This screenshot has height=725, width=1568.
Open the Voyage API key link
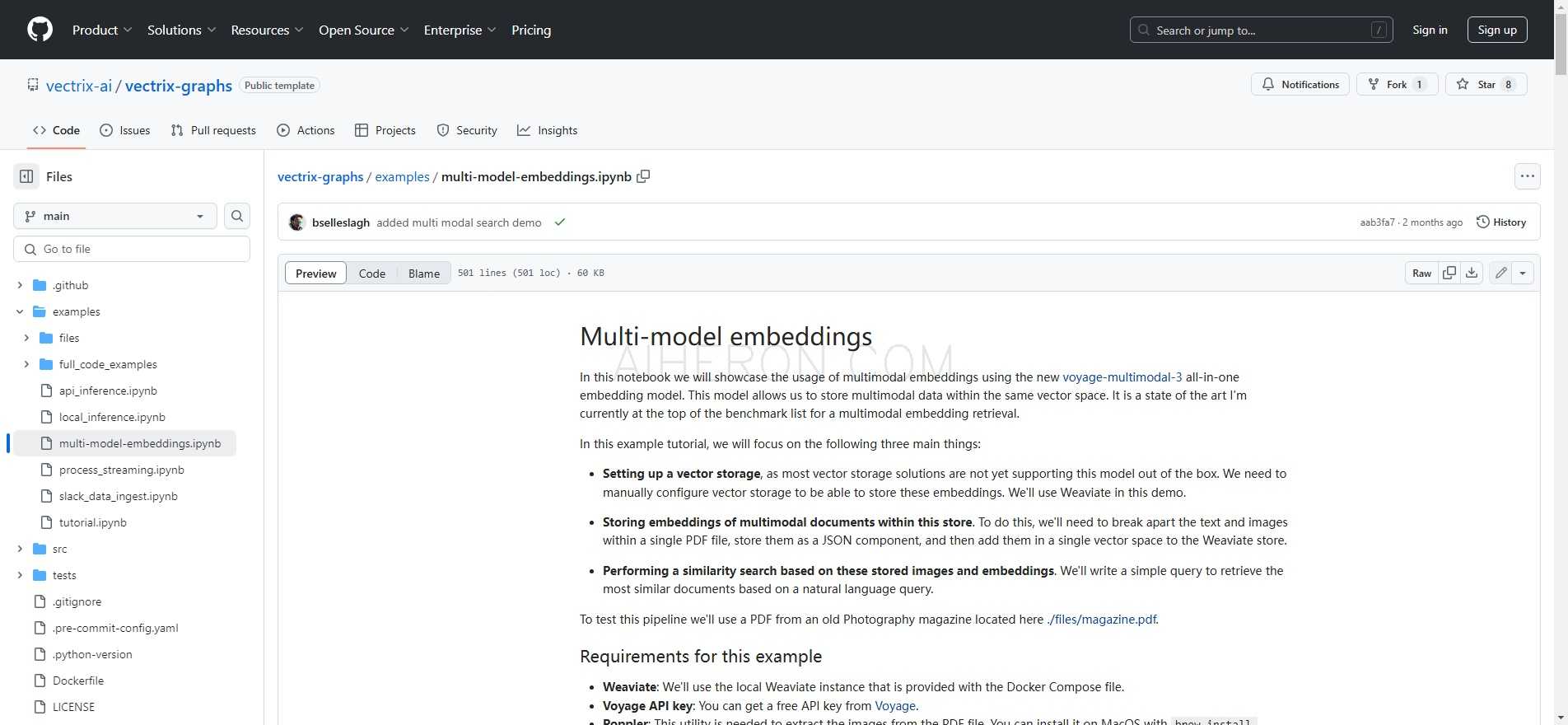click(895, 706)
